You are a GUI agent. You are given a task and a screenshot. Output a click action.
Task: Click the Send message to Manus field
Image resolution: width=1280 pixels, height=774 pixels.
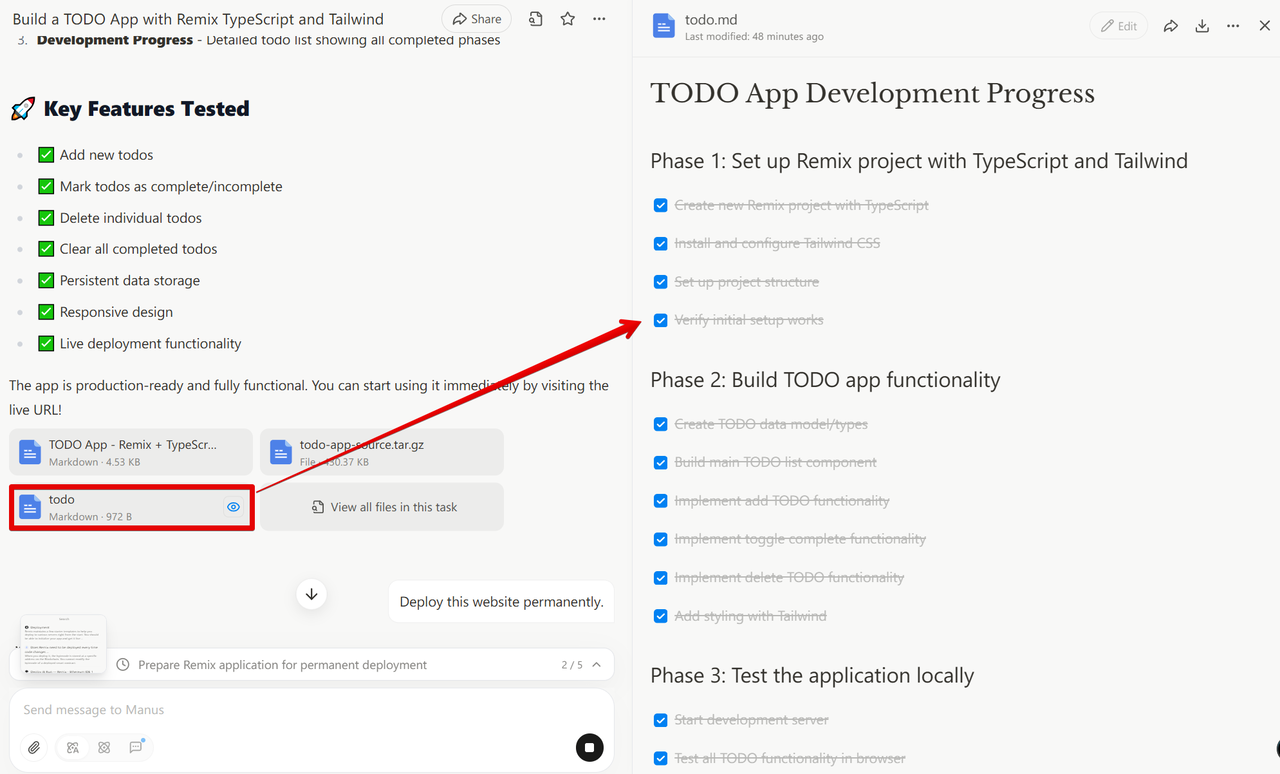pyautogui.click(x=312, y=710)
